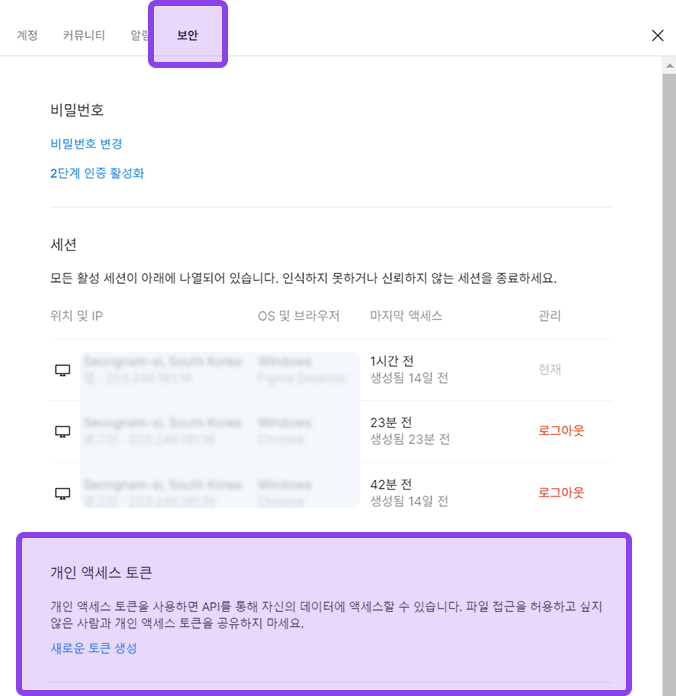Click the 개인 액세스 토큰 heading
The width and height of the screenshot is (676, 696).
[101, 573]
